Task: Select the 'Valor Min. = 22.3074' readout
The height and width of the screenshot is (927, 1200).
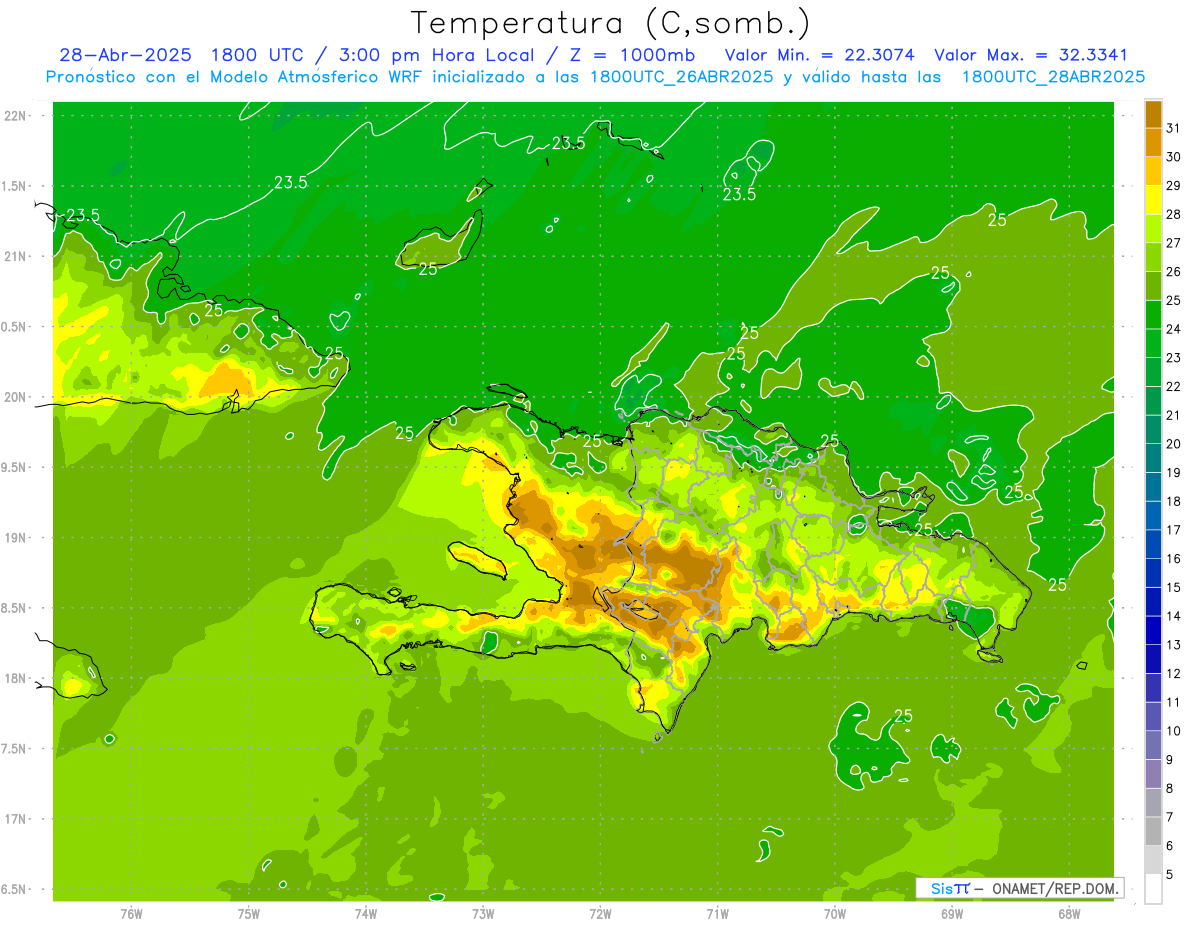Action: (819, 55)
